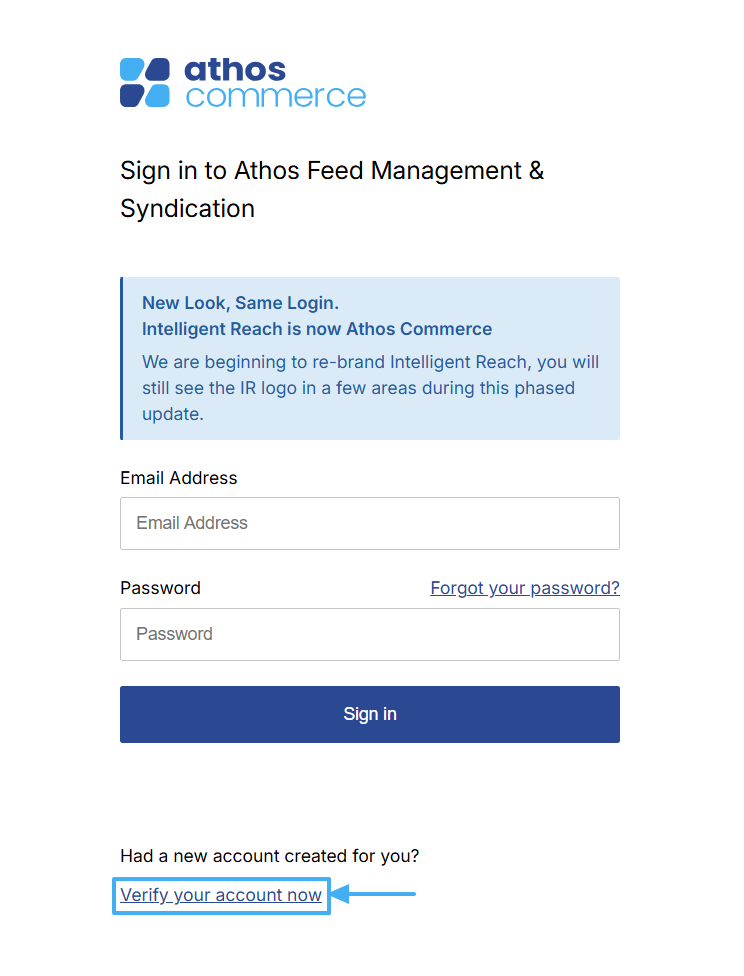Click "Had a new account created for you?" text
Viewport: 744px width, 976px height.
269,856
